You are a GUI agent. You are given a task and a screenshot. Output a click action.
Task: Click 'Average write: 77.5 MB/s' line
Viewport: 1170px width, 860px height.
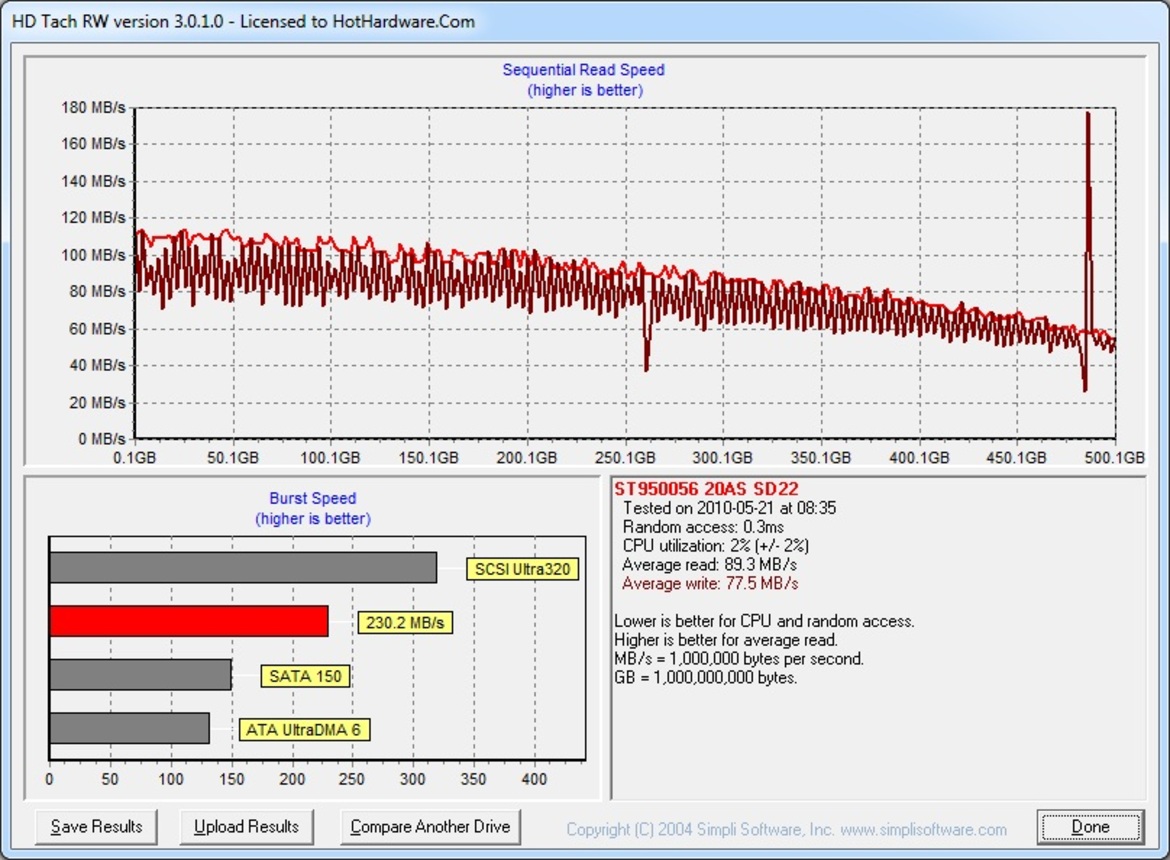(710, 583)
